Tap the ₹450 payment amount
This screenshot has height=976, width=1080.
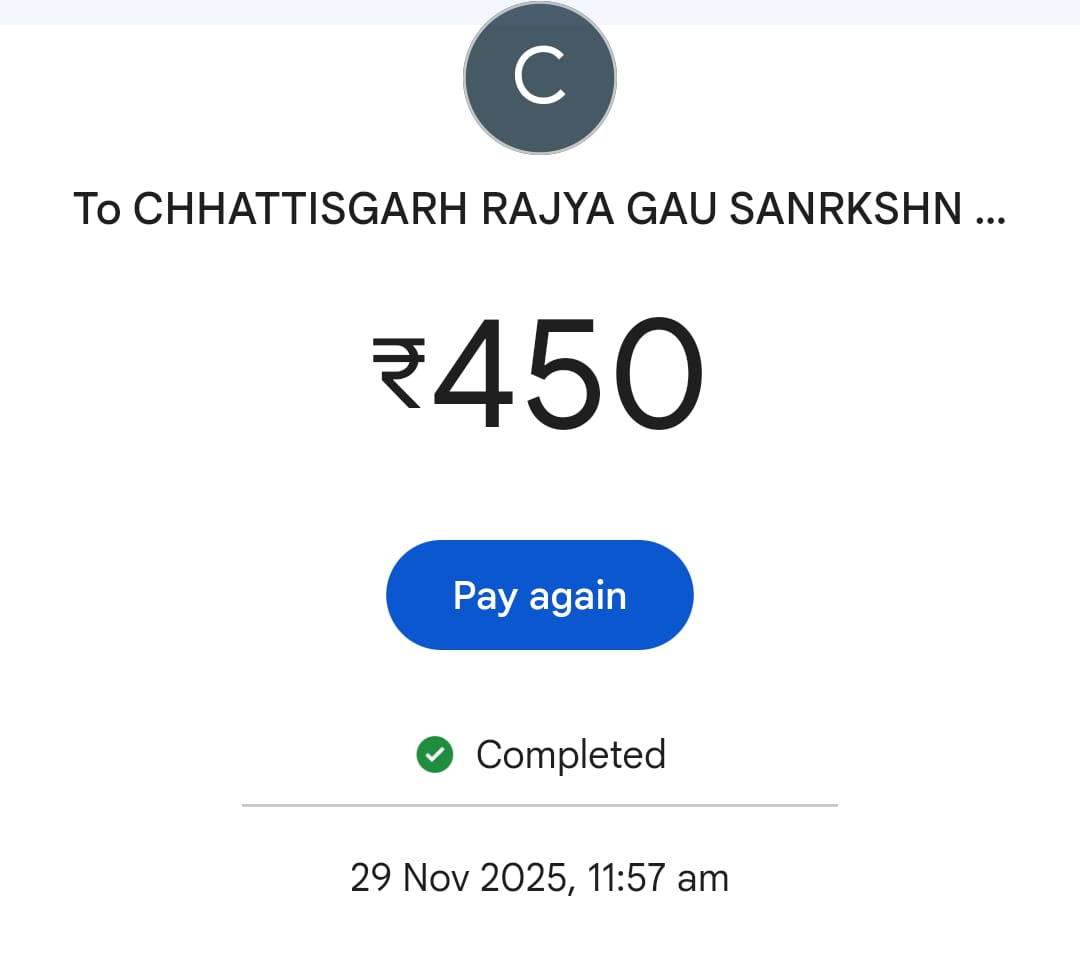[x=540, y=374]
